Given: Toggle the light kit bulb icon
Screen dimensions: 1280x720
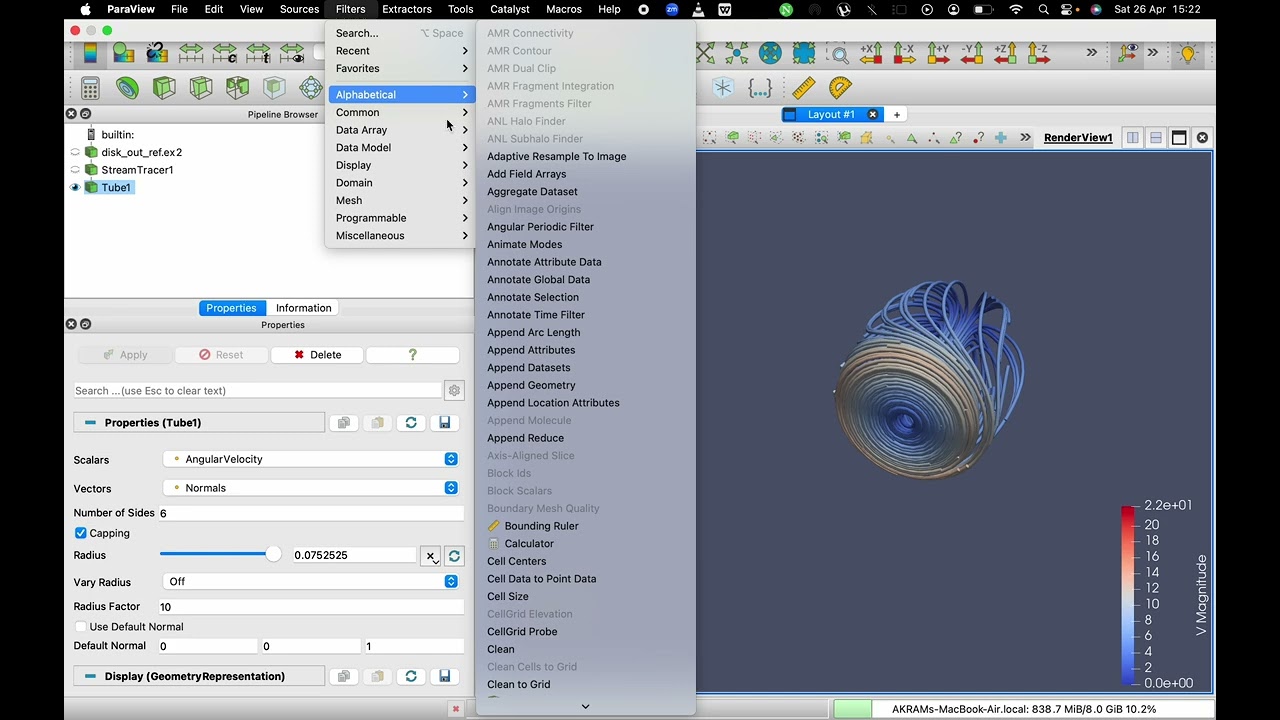Looking at the screenshot, I should [1188, 53].
